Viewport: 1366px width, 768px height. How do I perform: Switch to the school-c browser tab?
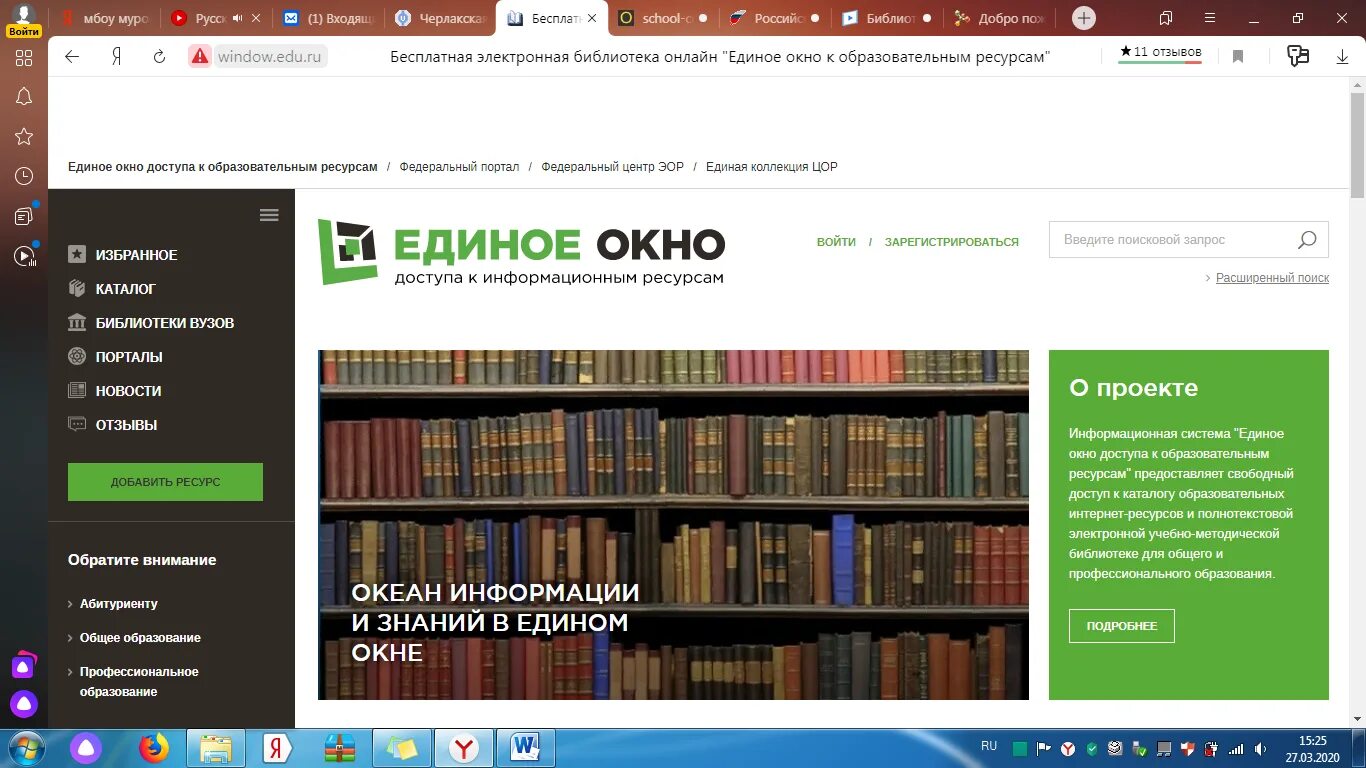tap(663, 18)
